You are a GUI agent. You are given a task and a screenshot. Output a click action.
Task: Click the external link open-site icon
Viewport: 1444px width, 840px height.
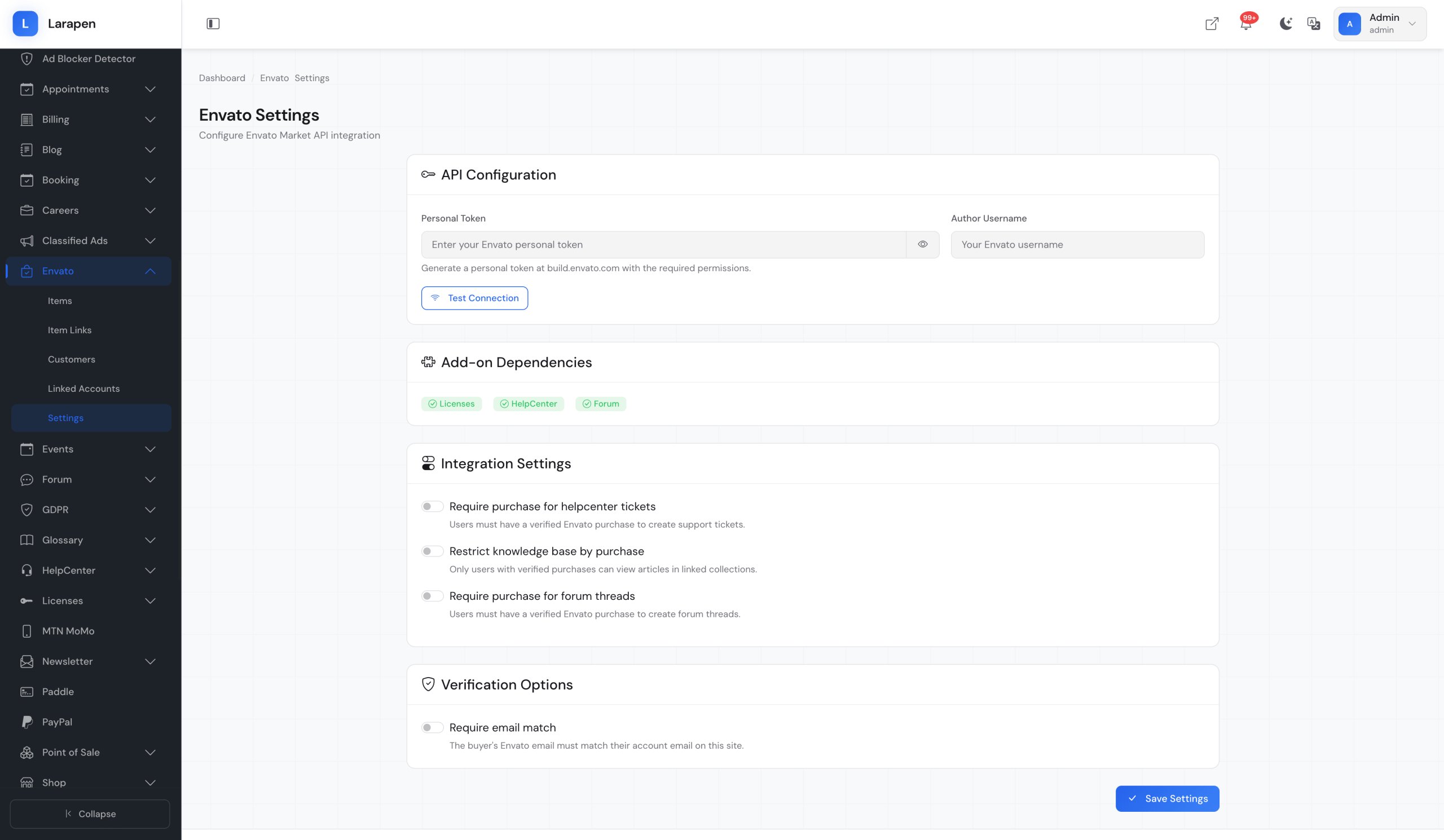[1212, 24]
